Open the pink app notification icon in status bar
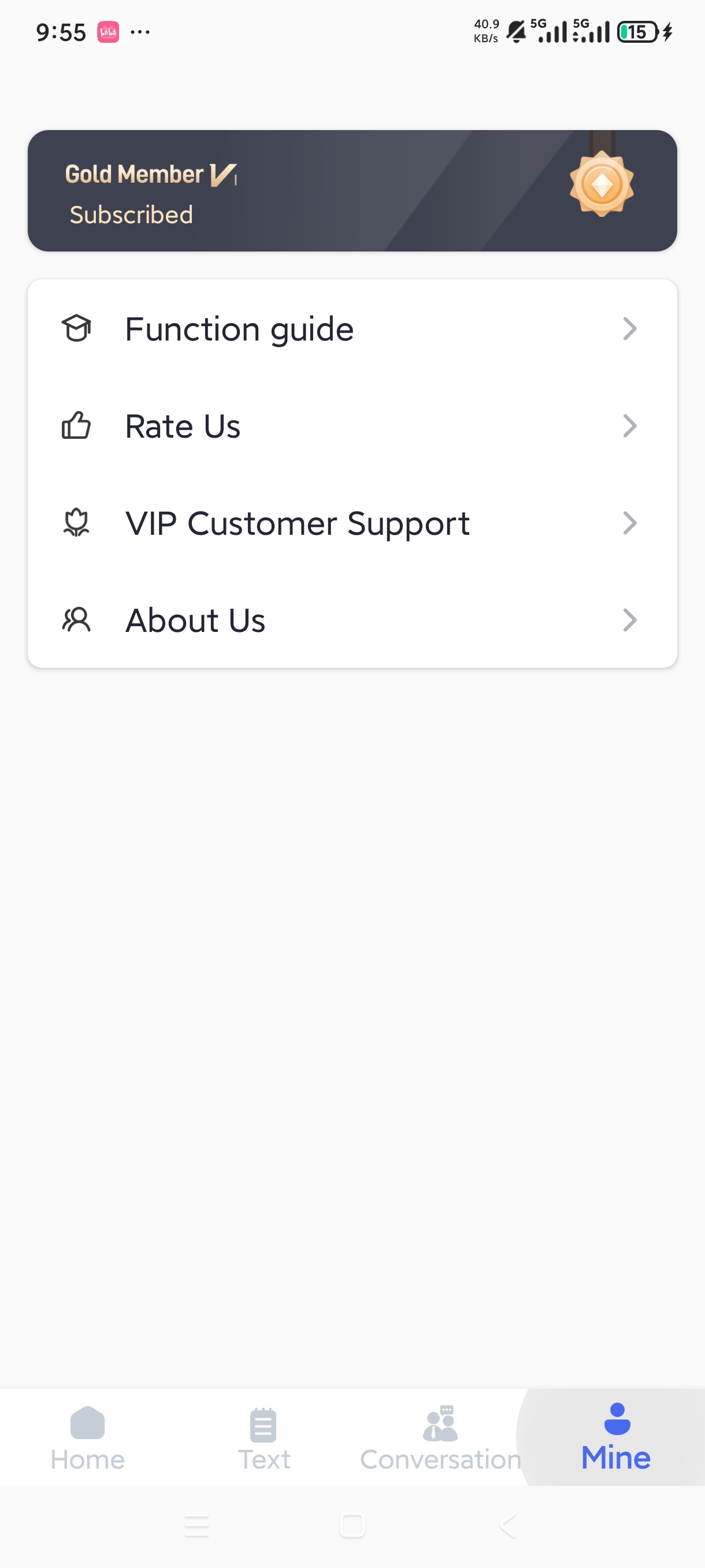 (108, 32)
